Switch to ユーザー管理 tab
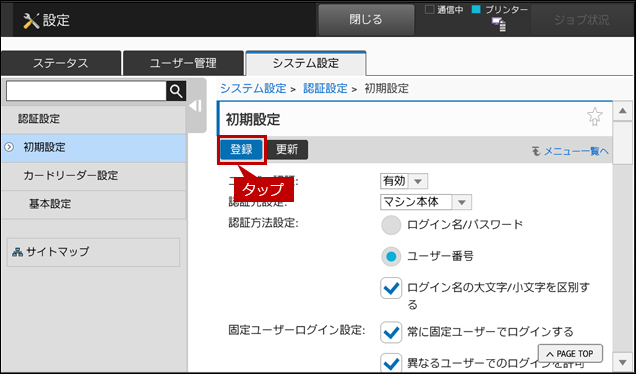 183,63
